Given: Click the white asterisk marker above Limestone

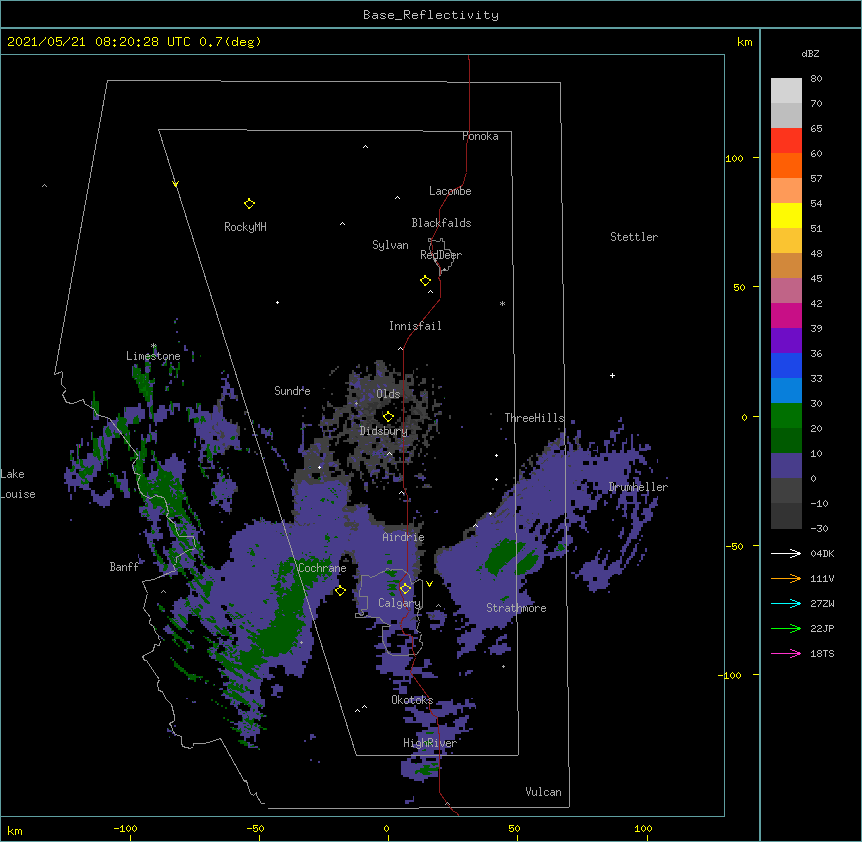Looking at the screenshot, I should click(x=154, y=346).
